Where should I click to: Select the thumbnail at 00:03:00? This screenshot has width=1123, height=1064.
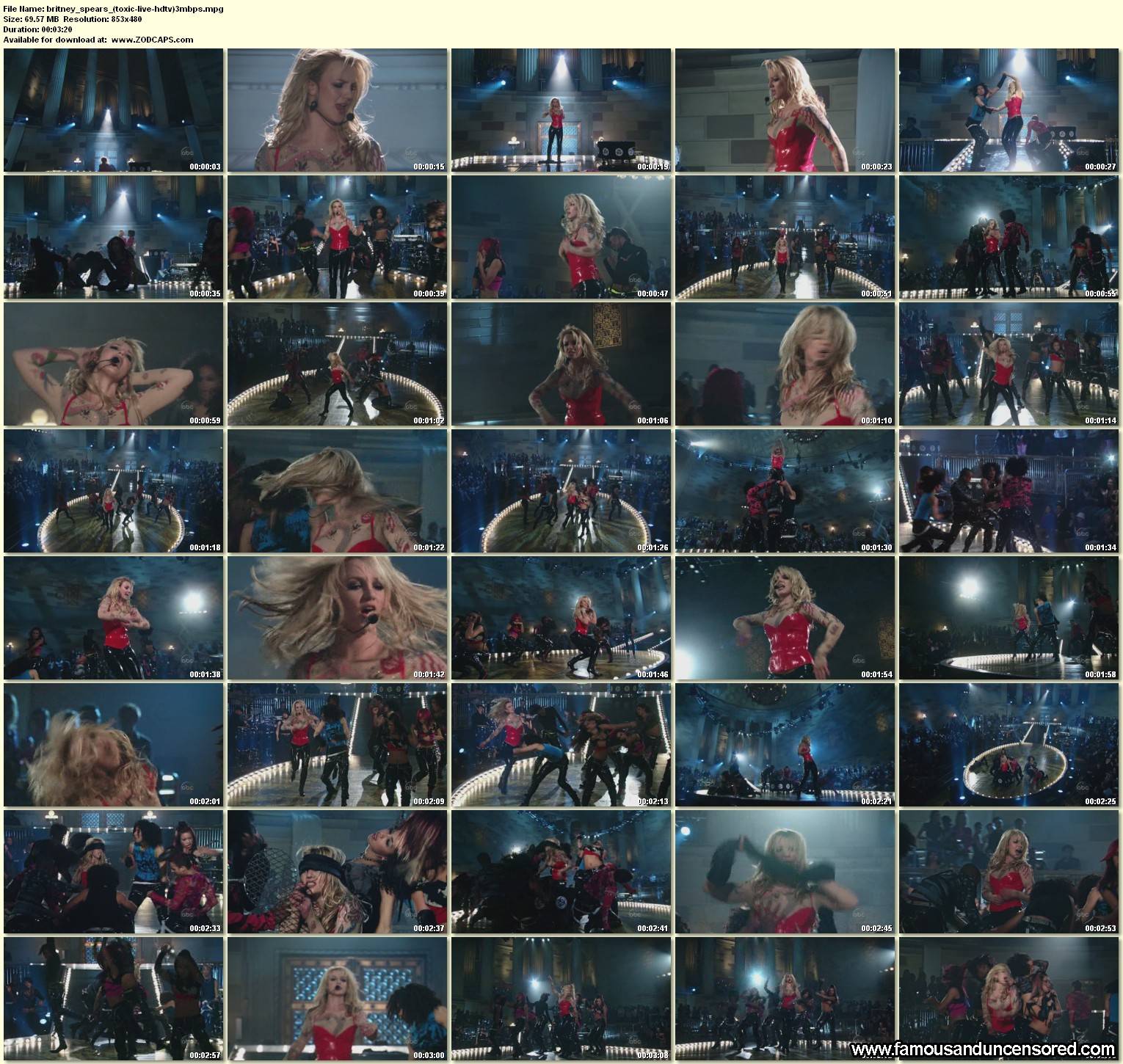pos(337,999)
